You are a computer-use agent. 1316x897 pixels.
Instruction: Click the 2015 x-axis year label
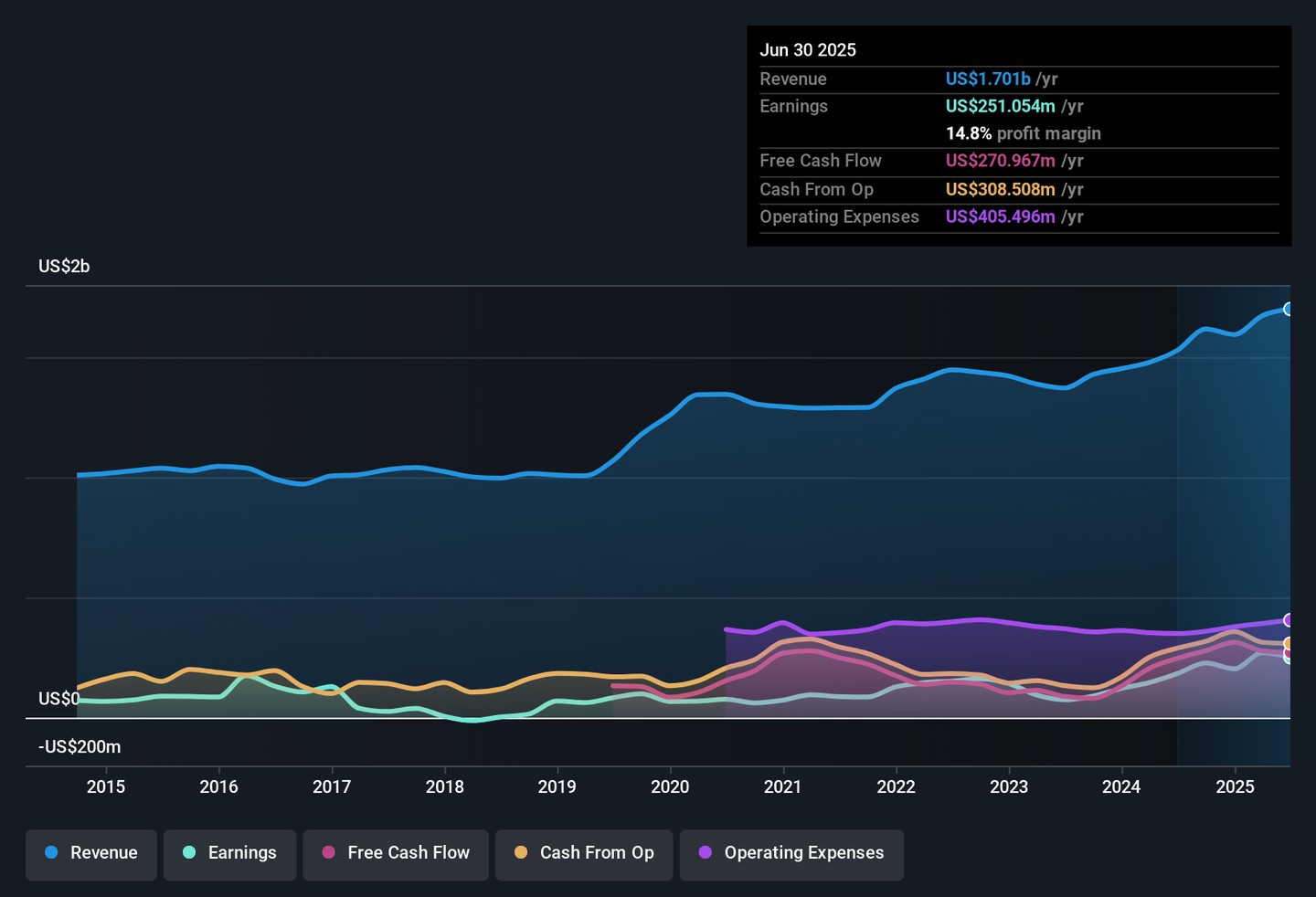point(106,787)
